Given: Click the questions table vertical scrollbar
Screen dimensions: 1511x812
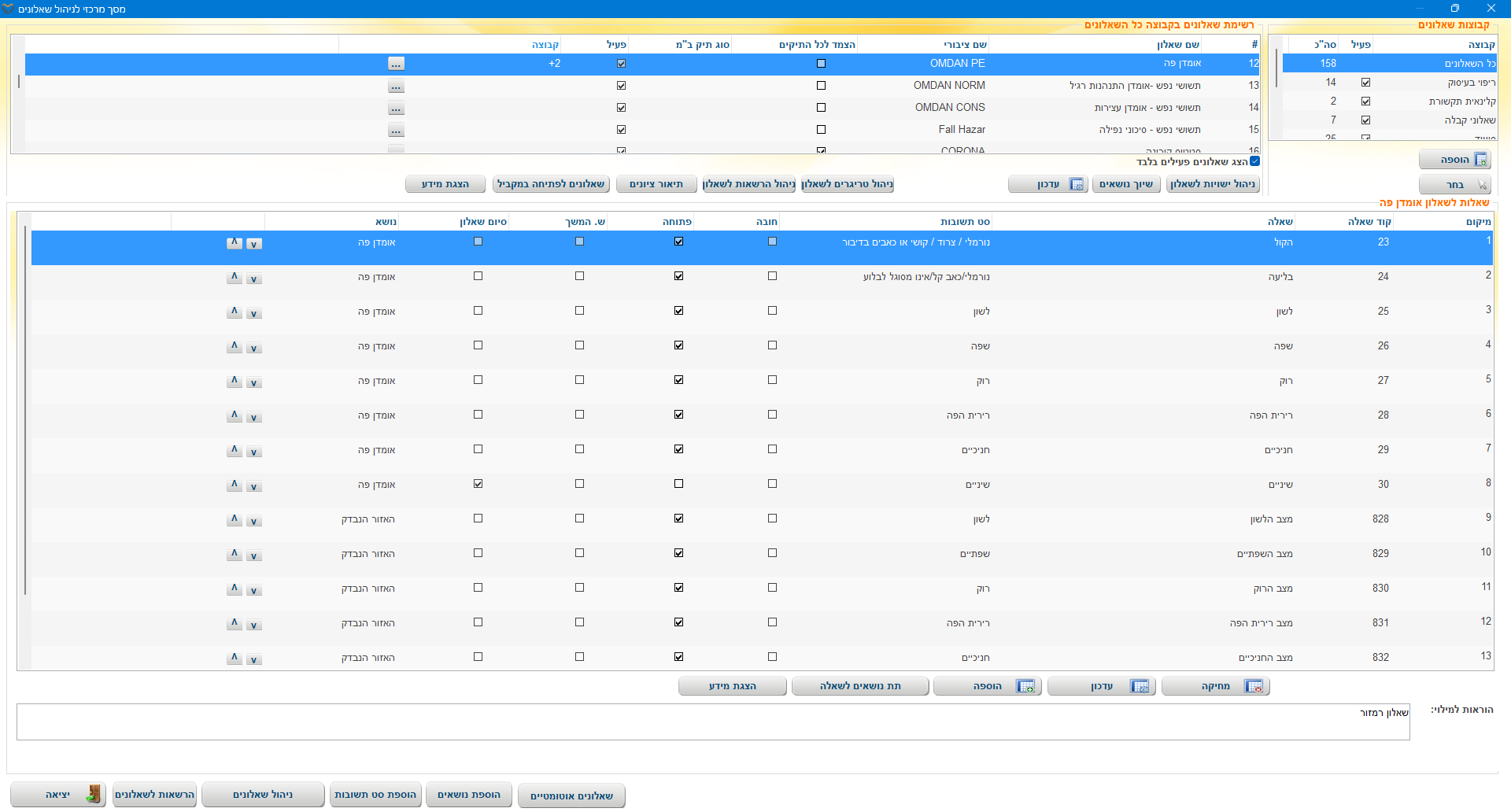Looking at the screenshot, I should tap(25, 409).
